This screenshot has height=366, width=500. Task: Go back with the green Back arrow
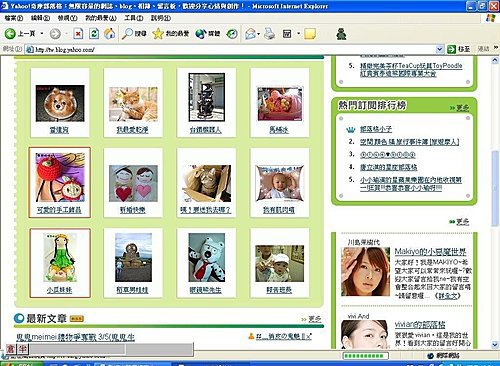[10, 33]
